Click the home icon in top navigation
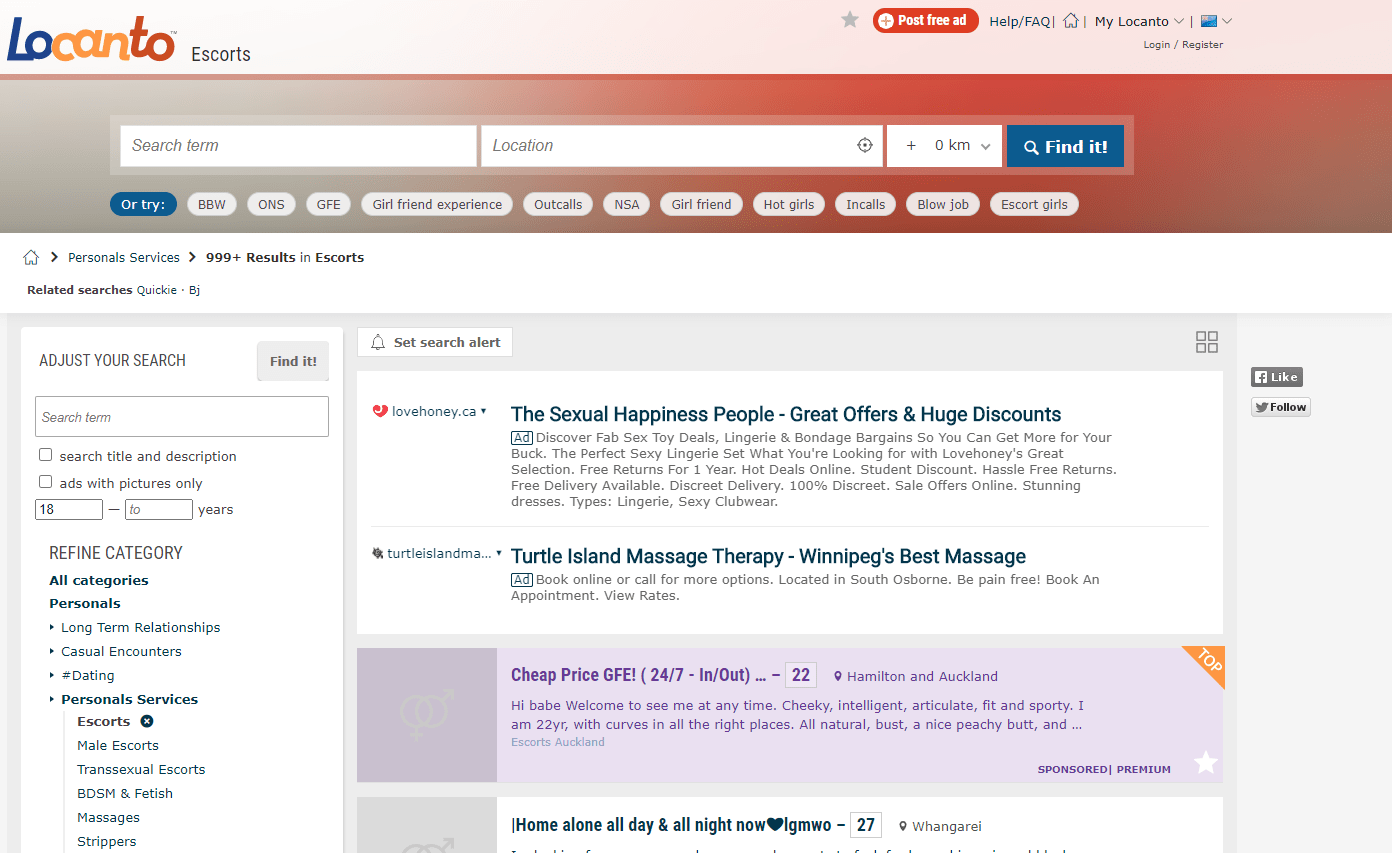1392x853 pixels. pyautogui.click(x=1071, y=21)
